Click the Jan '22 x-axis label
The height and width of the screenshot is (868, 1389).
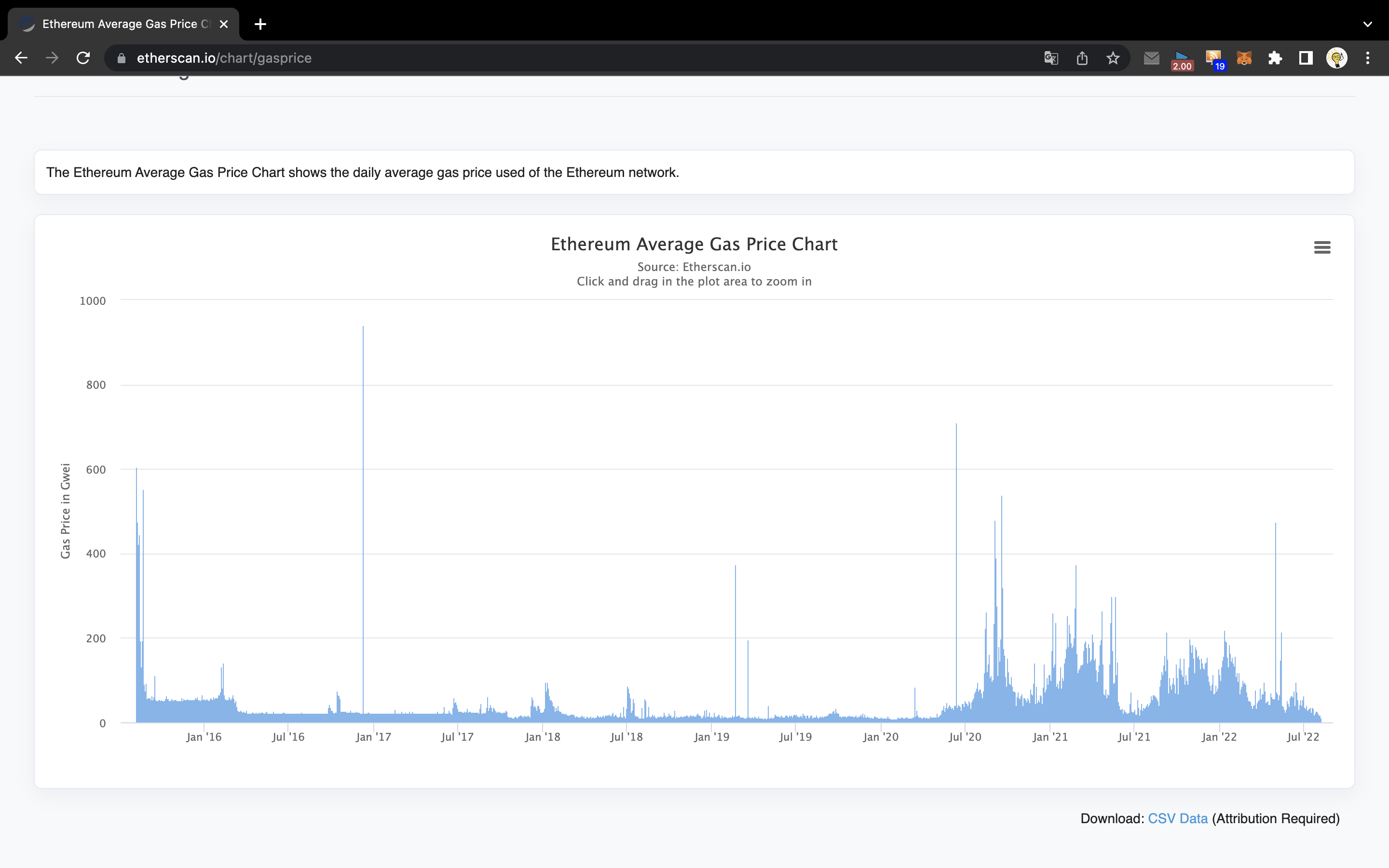coord(1219,737)
